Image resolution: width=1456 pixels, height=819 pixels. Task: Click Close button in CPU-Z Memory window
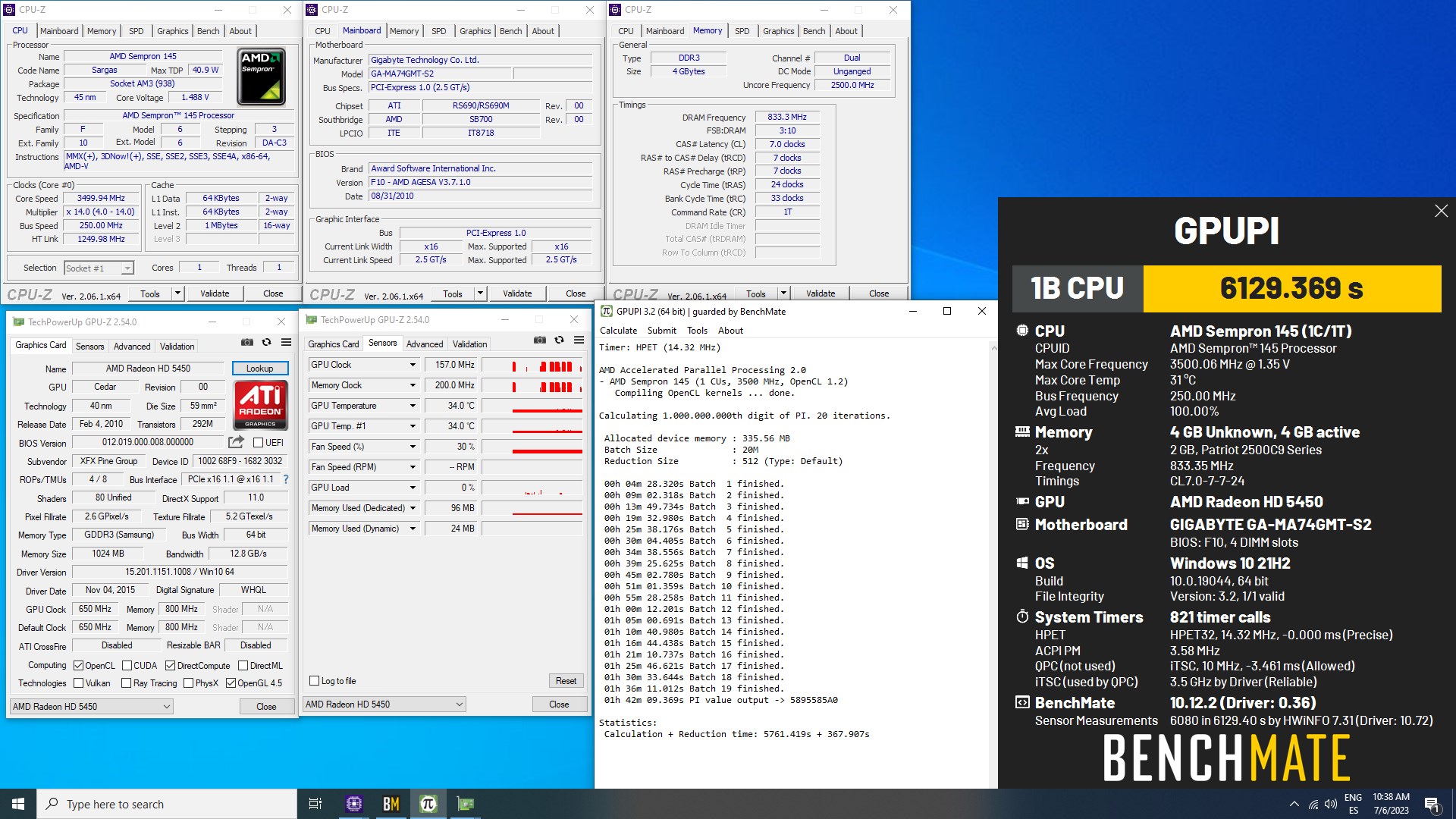coord(879,293)
